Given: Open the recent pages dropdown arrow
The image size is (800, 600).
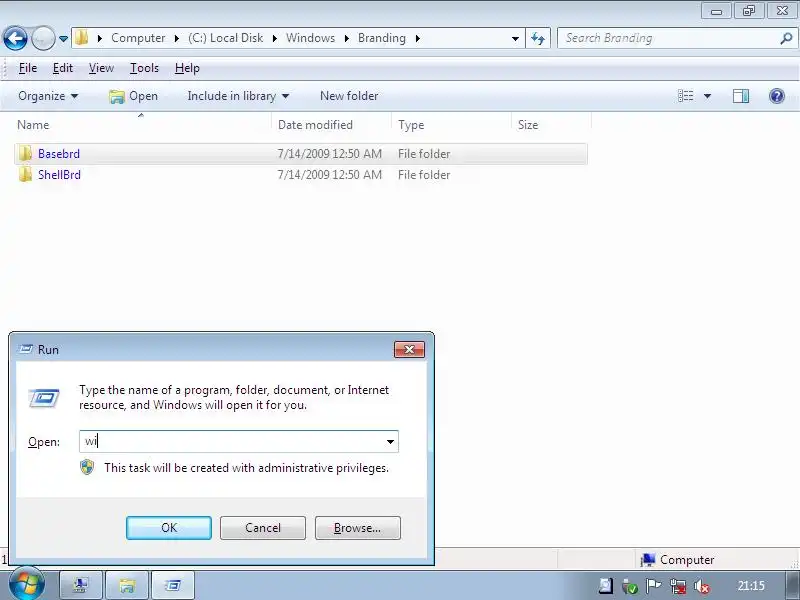Looking at the screenshot, I should [63, 39].
